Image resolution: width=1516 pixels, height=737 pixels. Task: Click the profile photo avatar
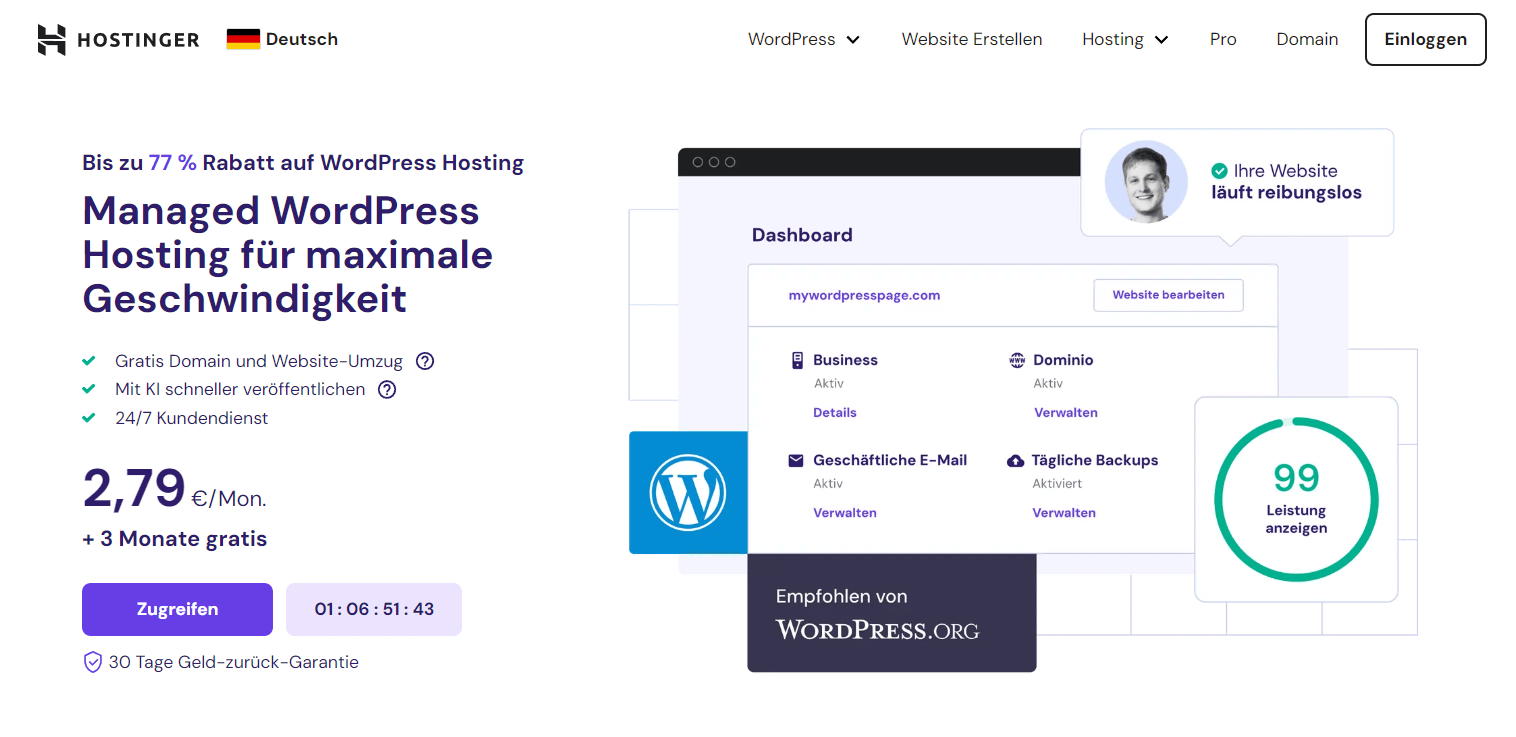(x=1146, y=182)
